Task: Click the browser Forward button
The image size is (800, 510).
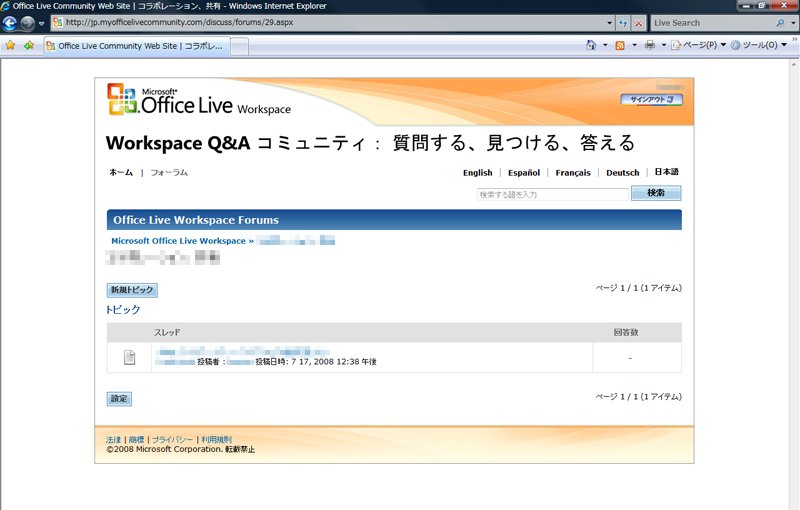Action: [28, 23]
